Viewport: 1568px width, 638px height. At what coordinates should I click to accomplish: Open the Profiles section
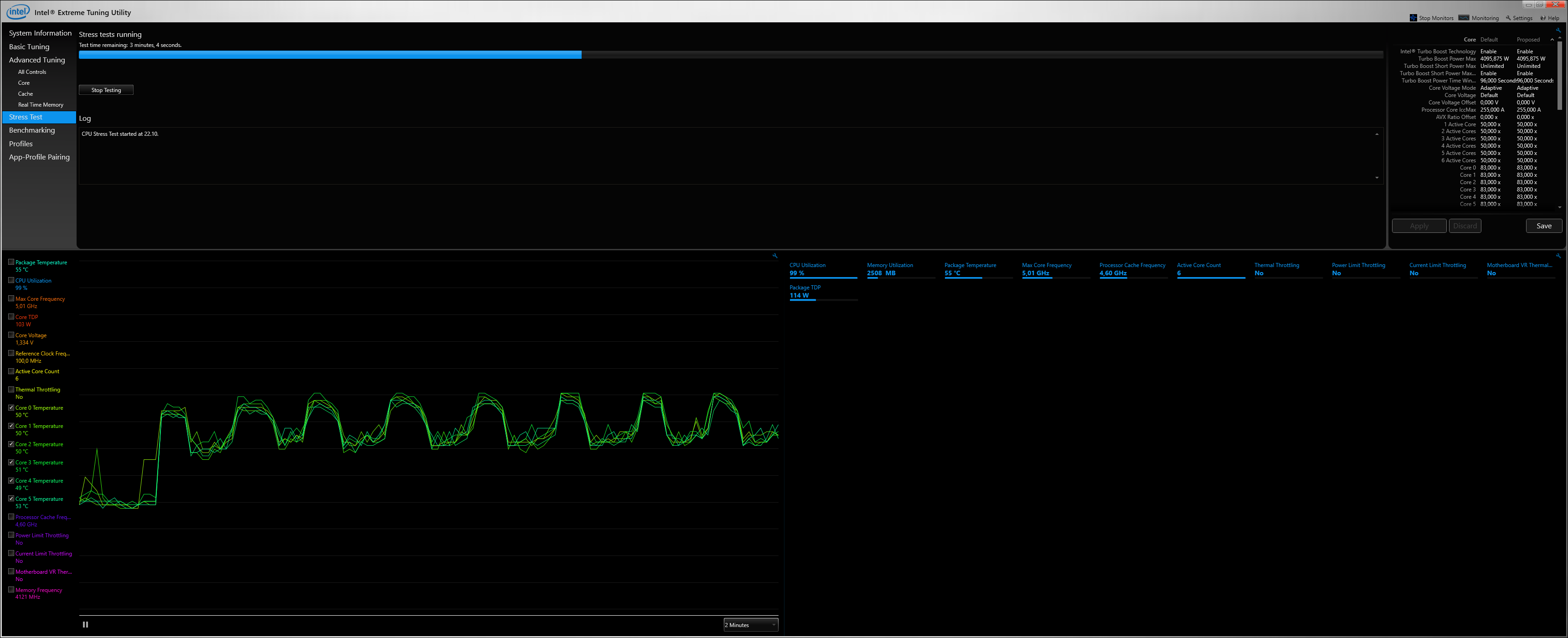pos(21,144)
